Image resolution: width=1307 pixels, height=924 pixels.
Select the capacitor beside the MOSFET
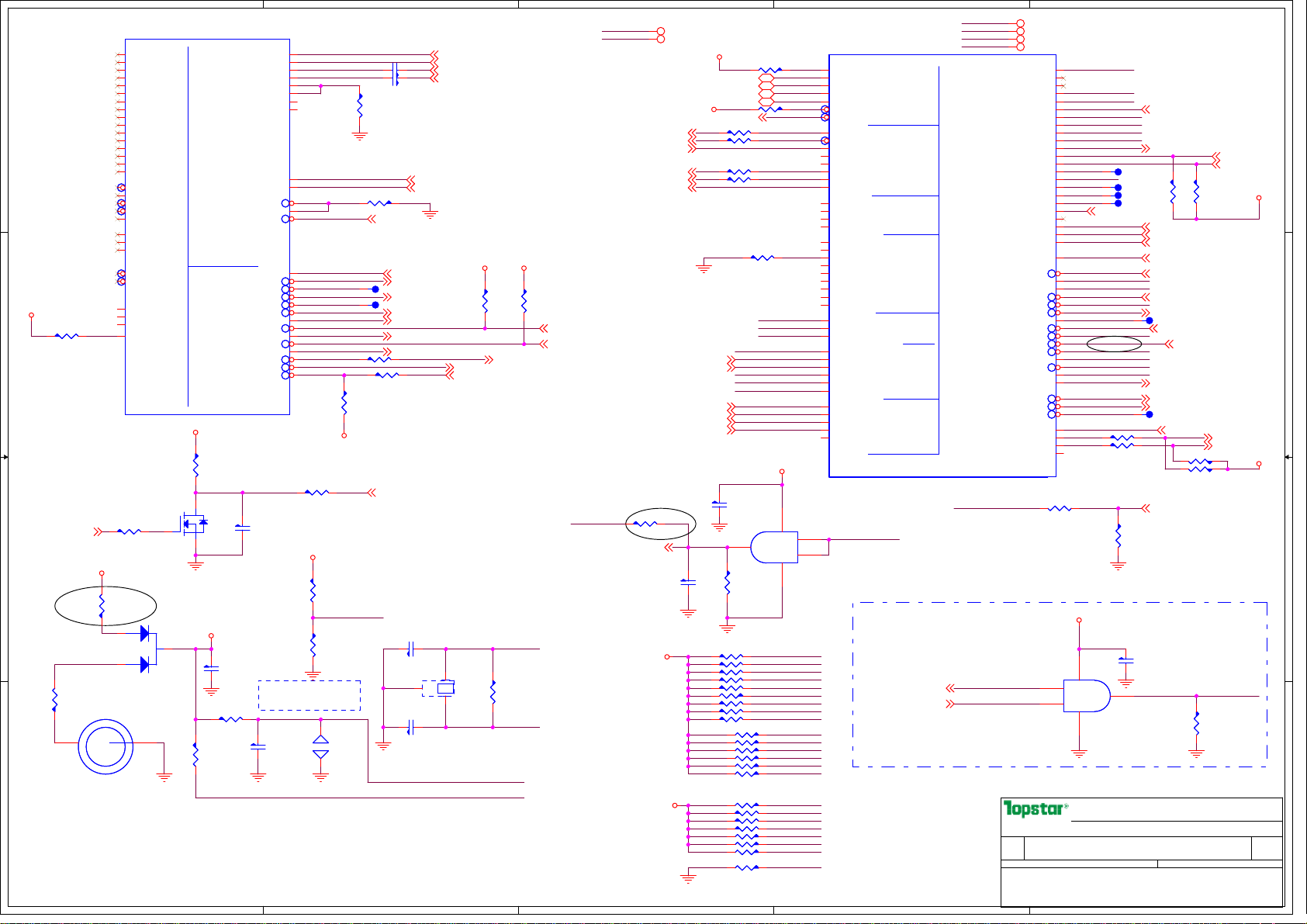pyautogui.click(x=243, y=528)
